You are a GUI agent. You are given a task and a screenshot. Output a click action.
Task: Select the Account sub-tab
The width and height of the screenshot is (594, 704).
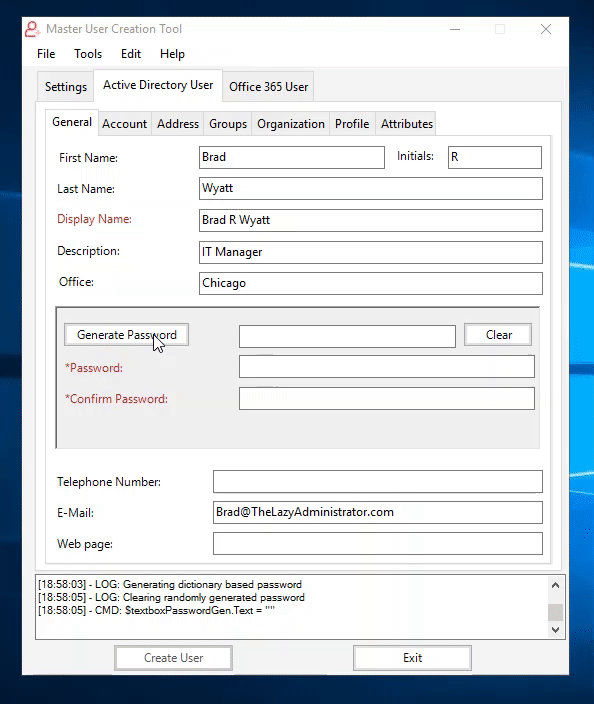point(124,124)
